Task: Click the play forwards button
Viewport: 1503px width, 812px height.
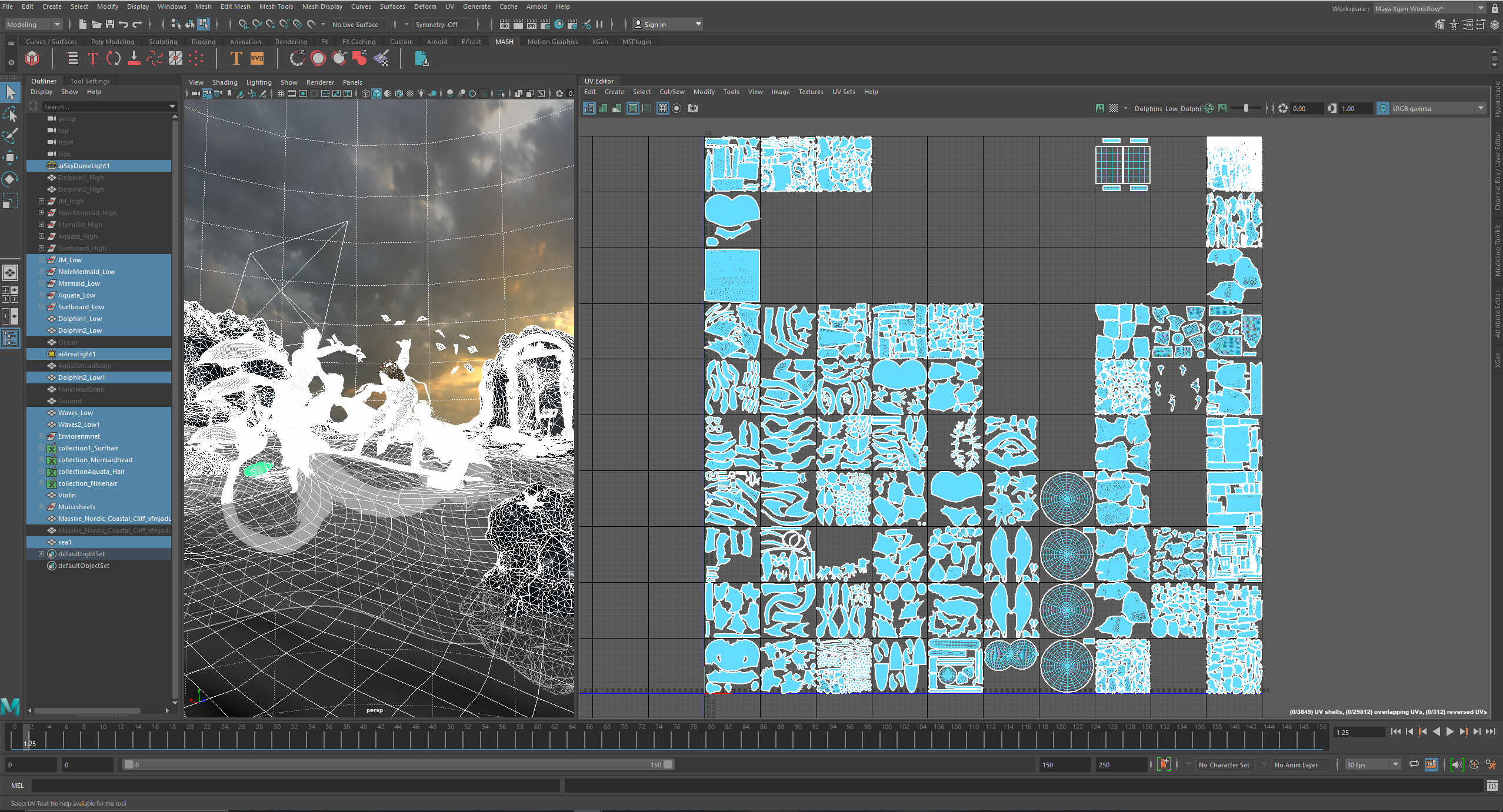Action: (1449, 731)
